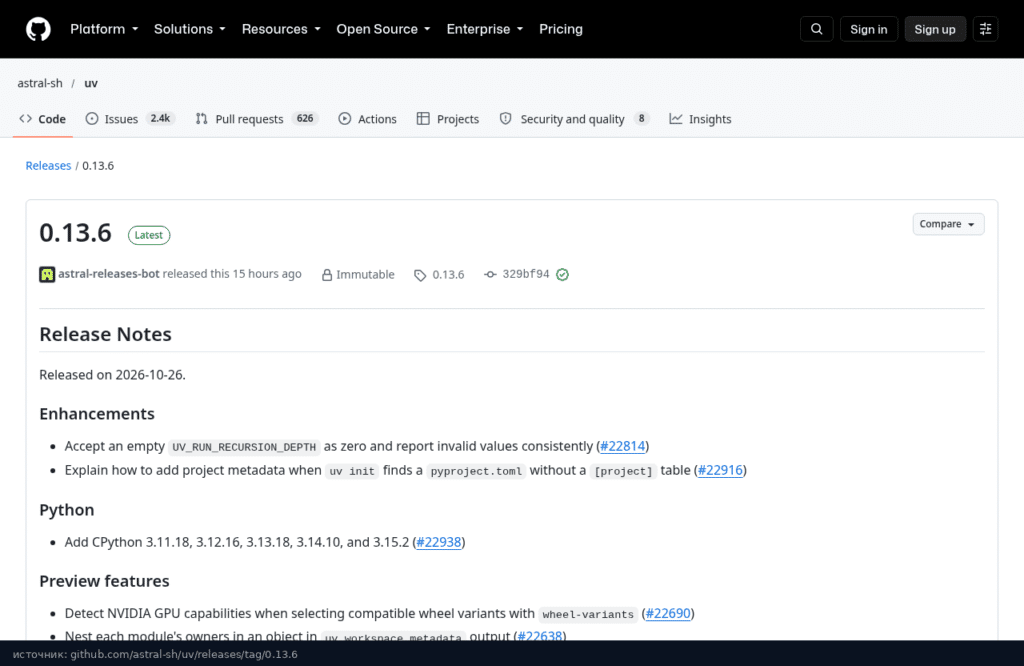Image resolution: width=1024 pixels, height=666 pixels.
Task: Open the GitHub homepage logo
Action: pyautogui.click(x=38, y=29)
